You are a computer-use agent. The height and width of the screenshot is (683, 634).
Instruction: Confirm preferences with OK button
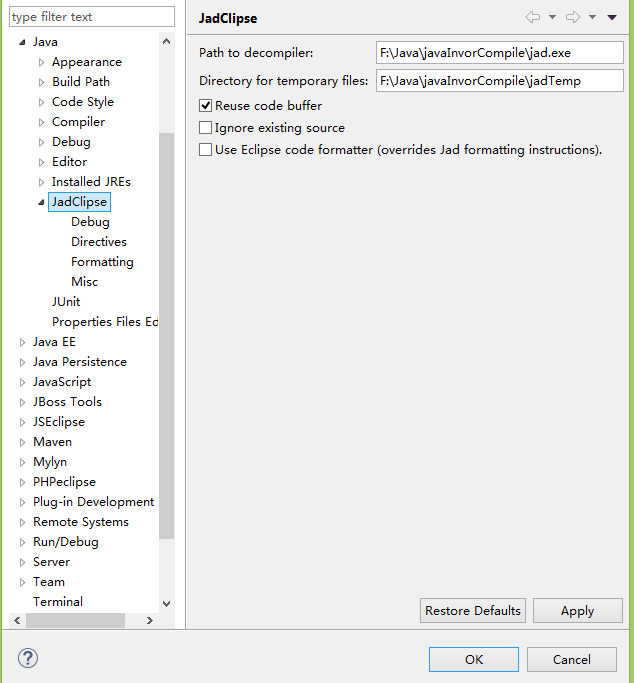474,659
